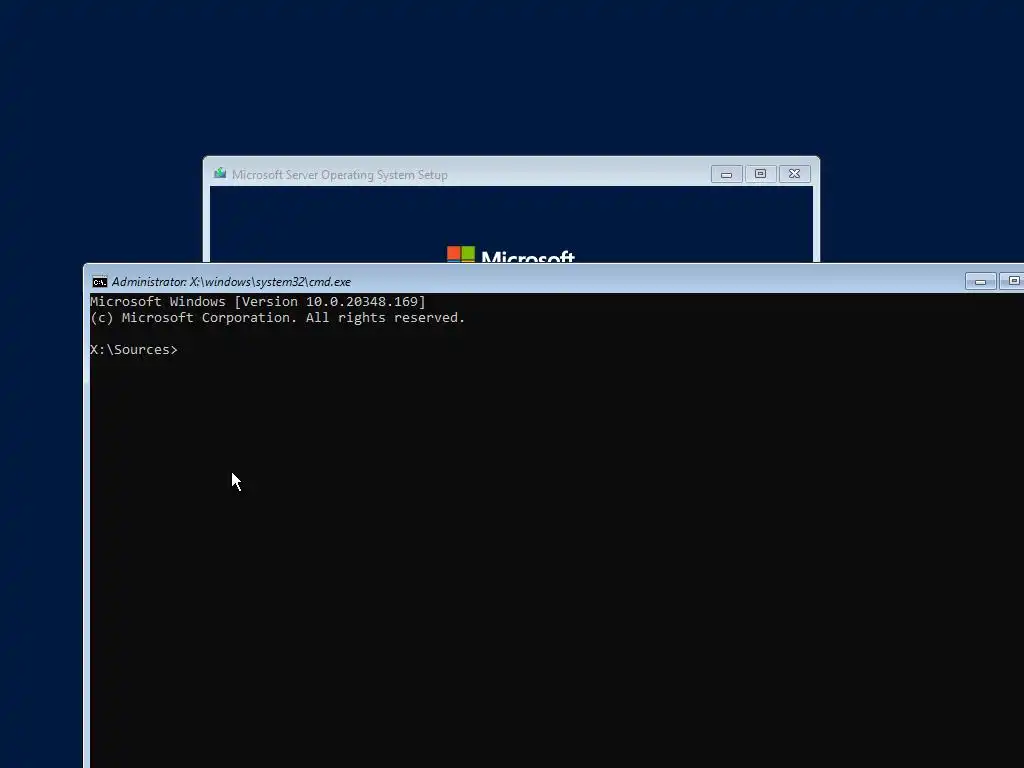Click the Version 10.0.20348.169 text line
Image resolution: width=1024 pixels, height=768 pixels.
coord(258,302)
